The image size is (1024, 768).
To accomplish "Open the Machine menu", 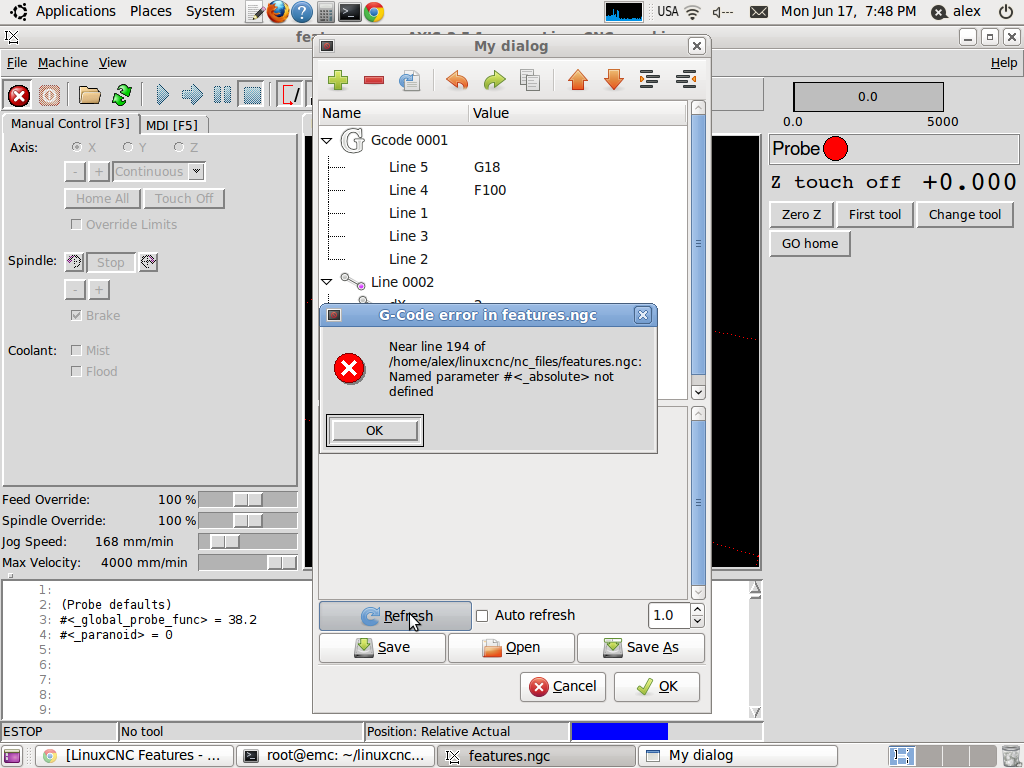I will (63, 63).
